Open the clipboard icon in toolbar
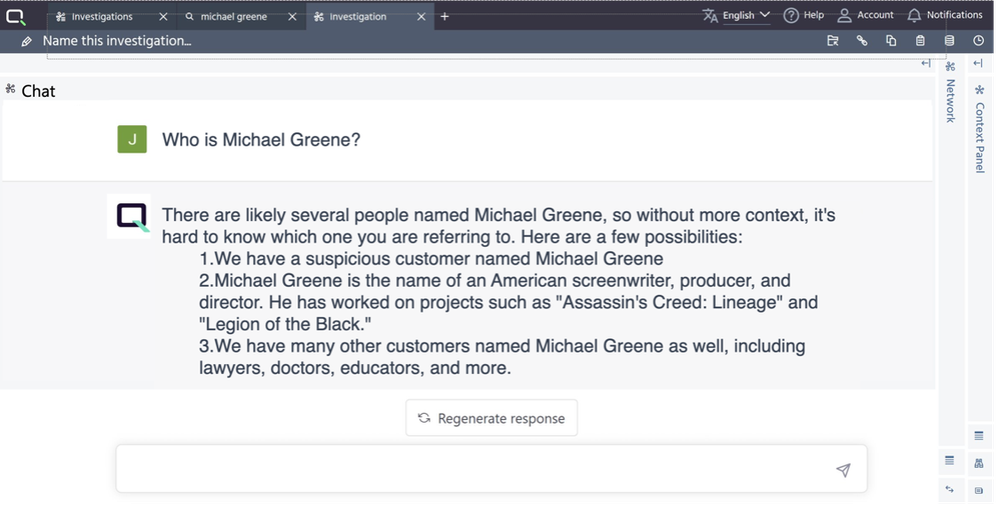The height and width of the screenshot is (507, 998). click(x=920, y=41)
